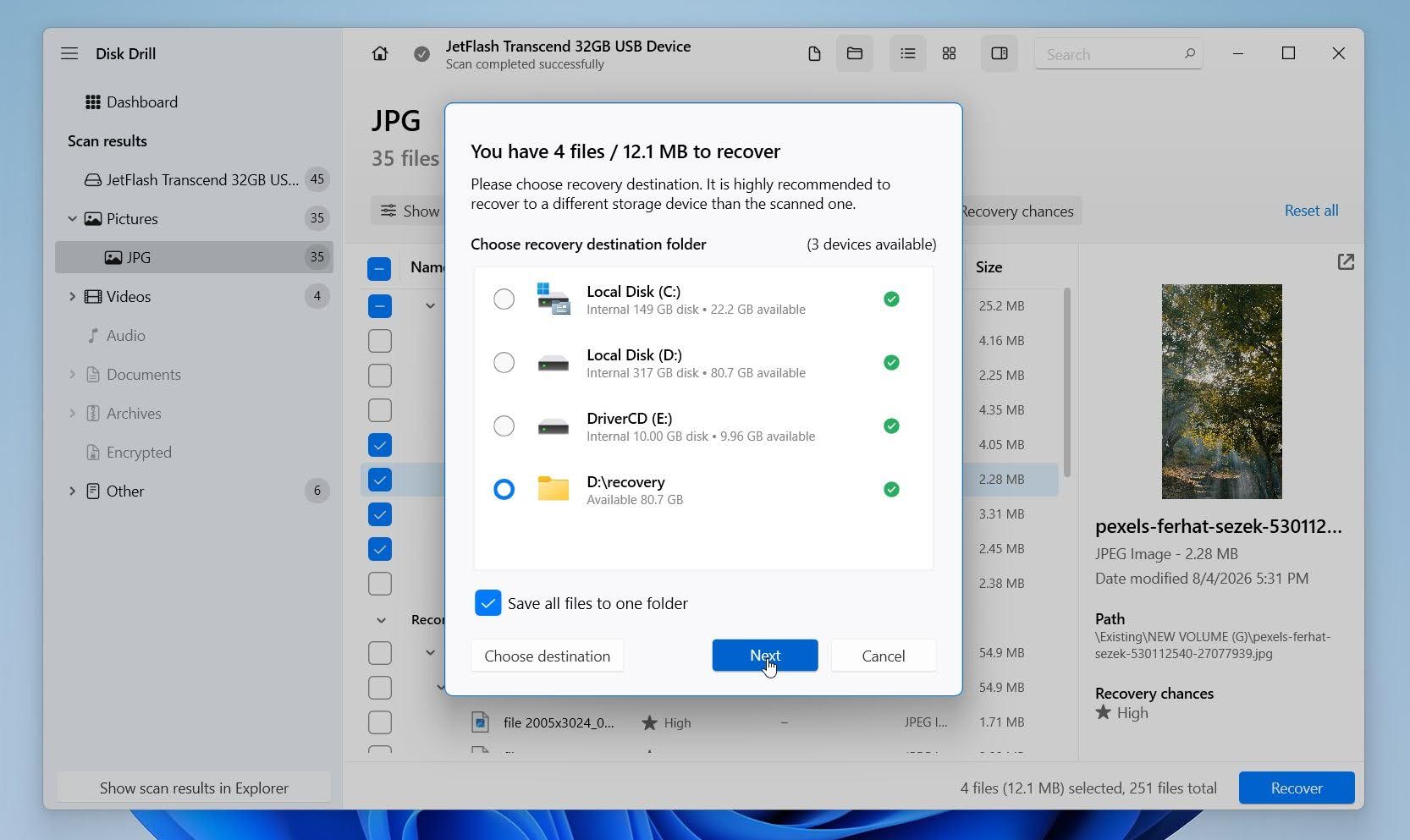Screen dimensions: 1410x840
Task: Go to the home screen icon
Action: point(380,53)
